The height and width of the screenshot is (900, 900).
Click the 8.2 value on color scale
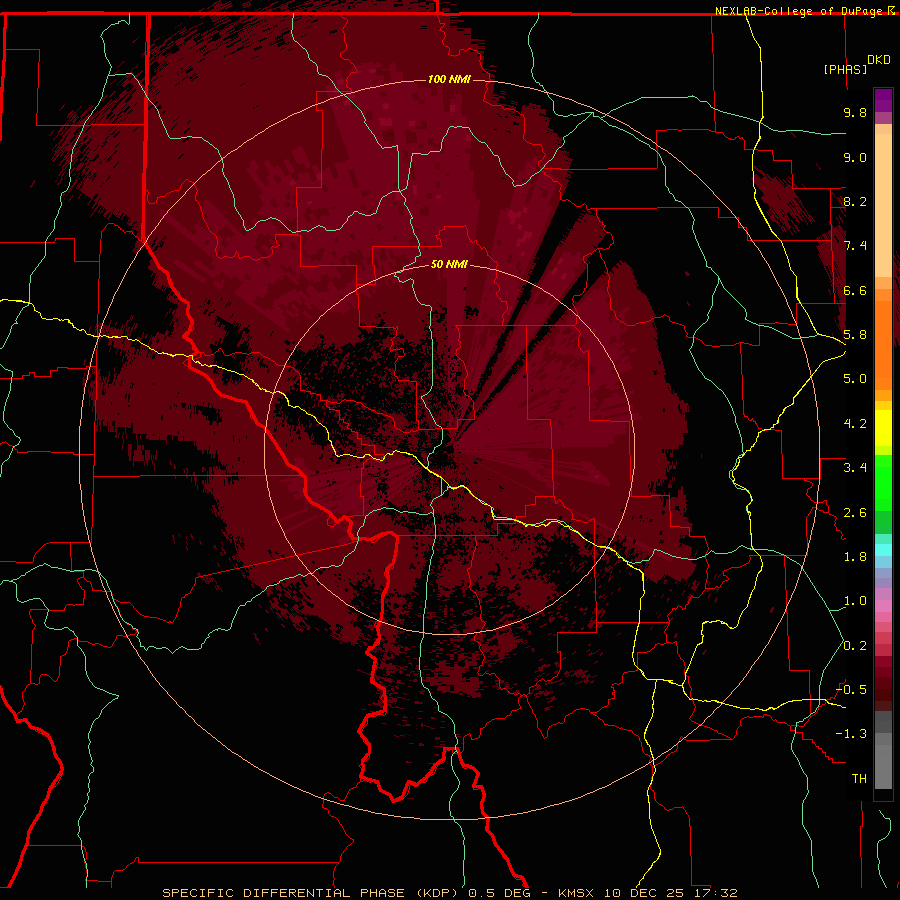pos(855,201)
